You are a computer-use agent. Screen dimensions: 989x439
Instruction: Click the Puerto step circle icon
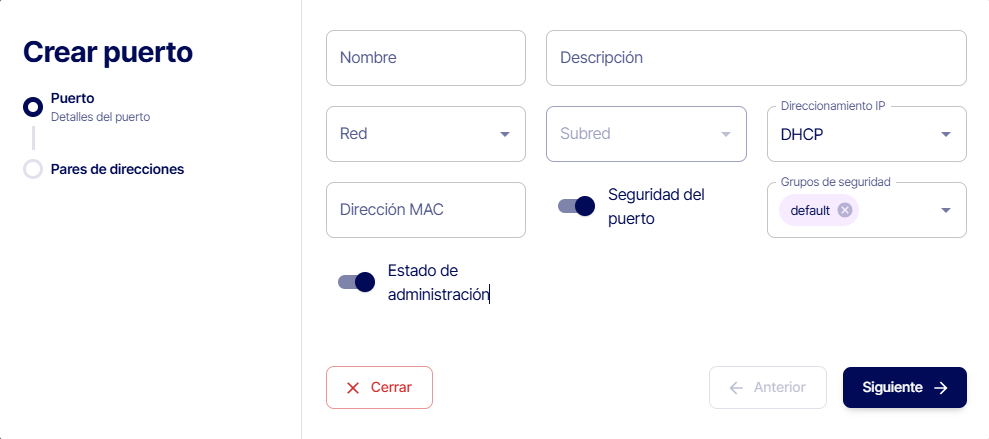click(x=33, y=107)
